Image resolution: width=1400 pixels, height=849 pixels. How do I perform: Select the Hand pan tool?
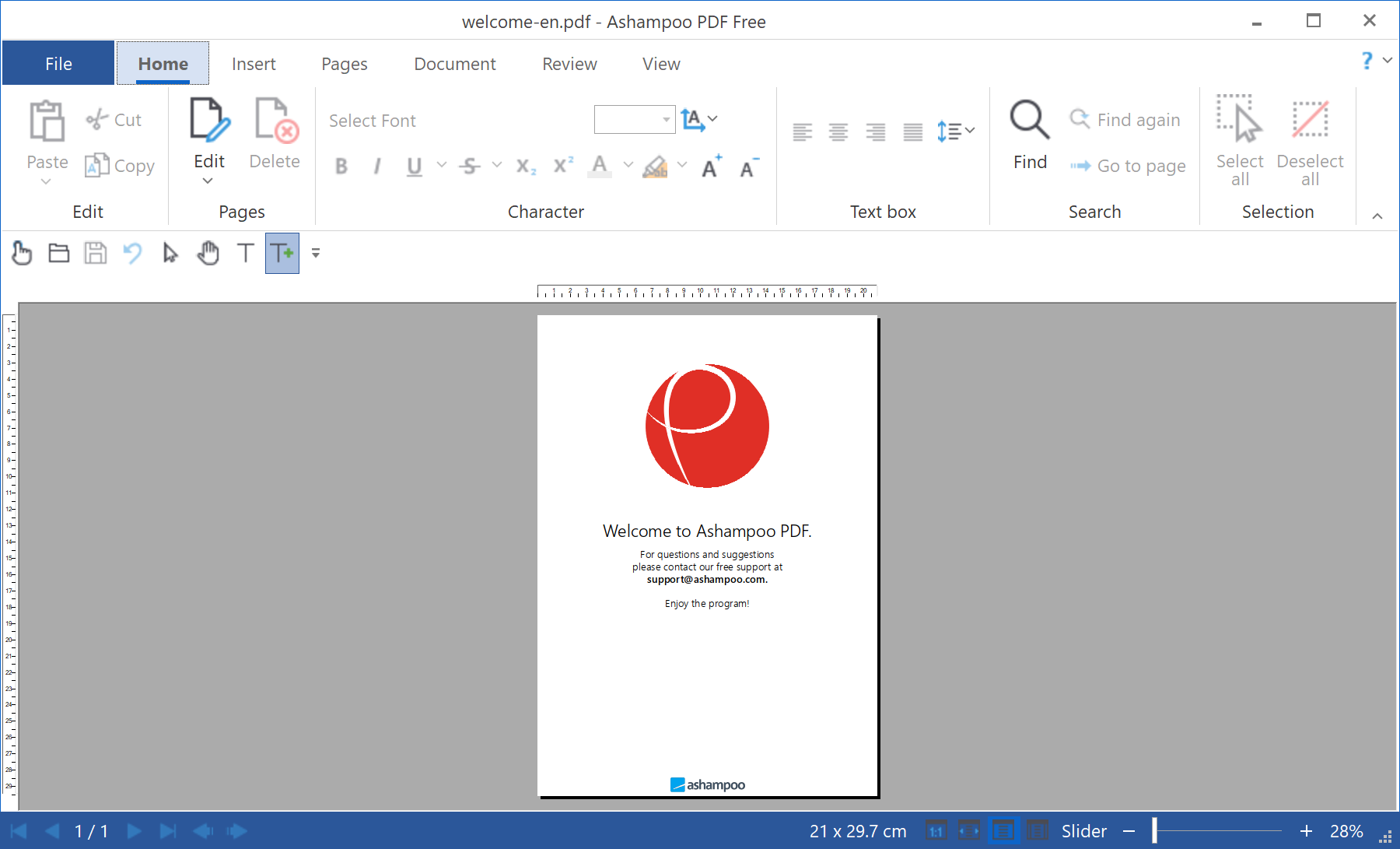pyautogui.click(x=208, y=253)
